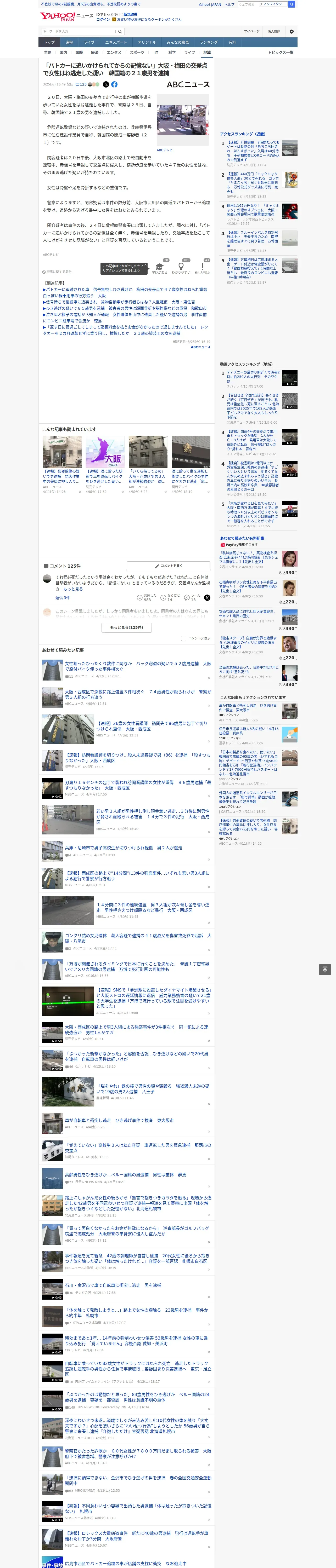Click the ABCニュース provider logo

coord(188,85)
